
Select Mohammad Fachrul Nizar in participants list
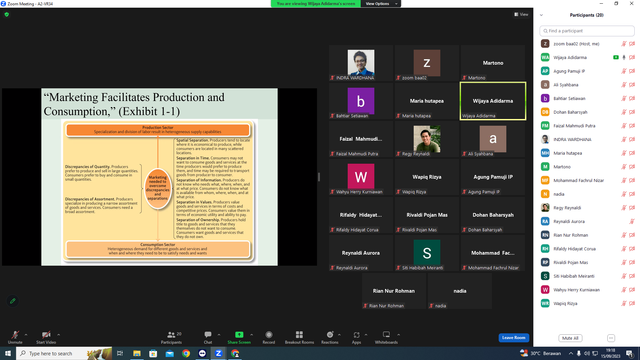click(x=587, y=180)
